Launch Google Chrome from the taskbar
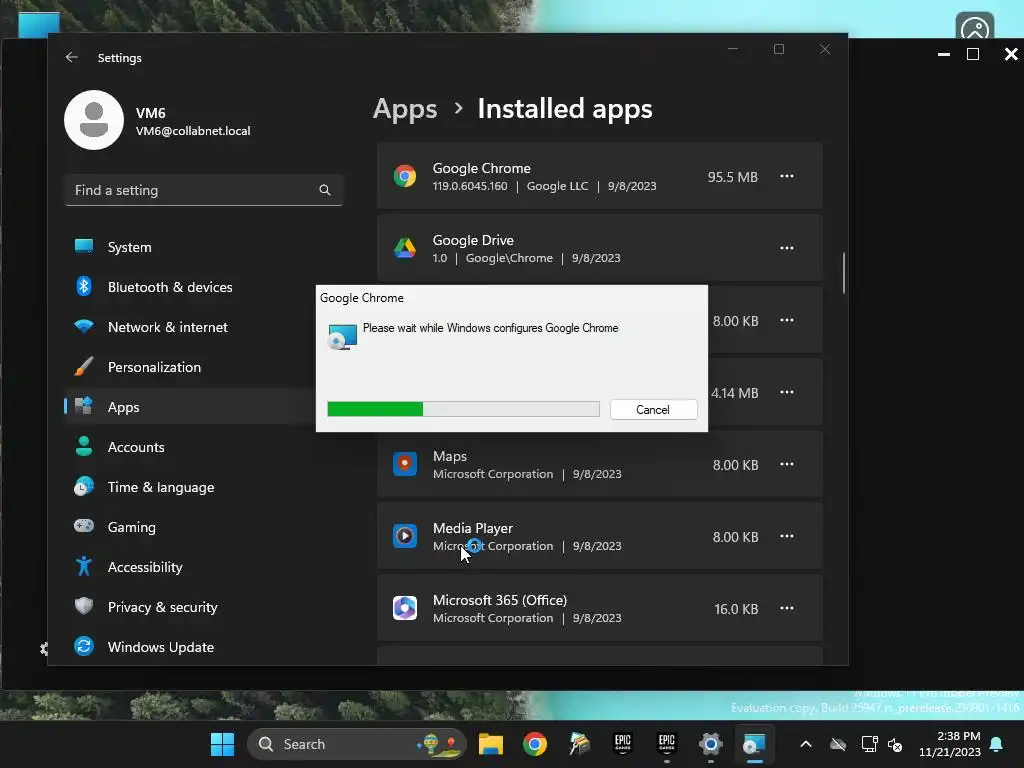Viewport: 1024px width, 768px height. click(535, 744)
